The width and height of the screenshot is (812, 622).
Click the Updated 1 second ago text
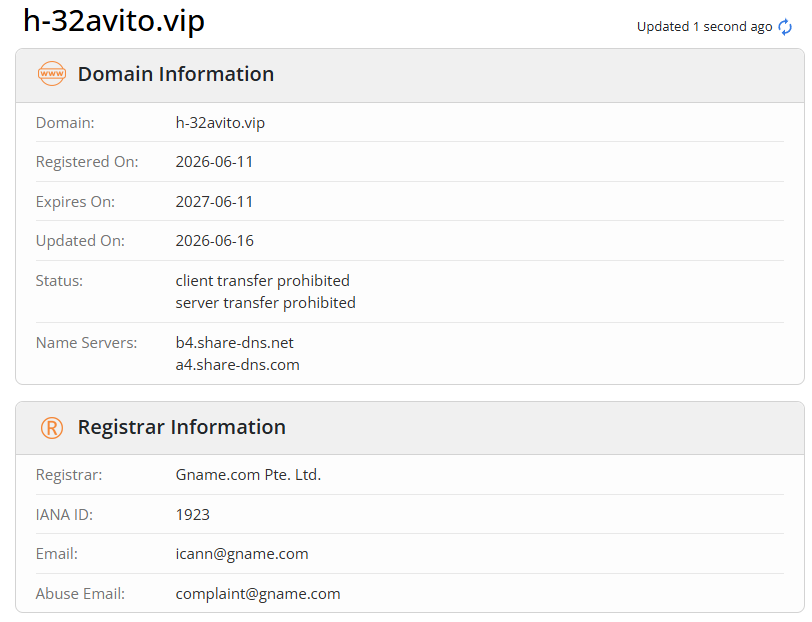(x=704, y=26)
